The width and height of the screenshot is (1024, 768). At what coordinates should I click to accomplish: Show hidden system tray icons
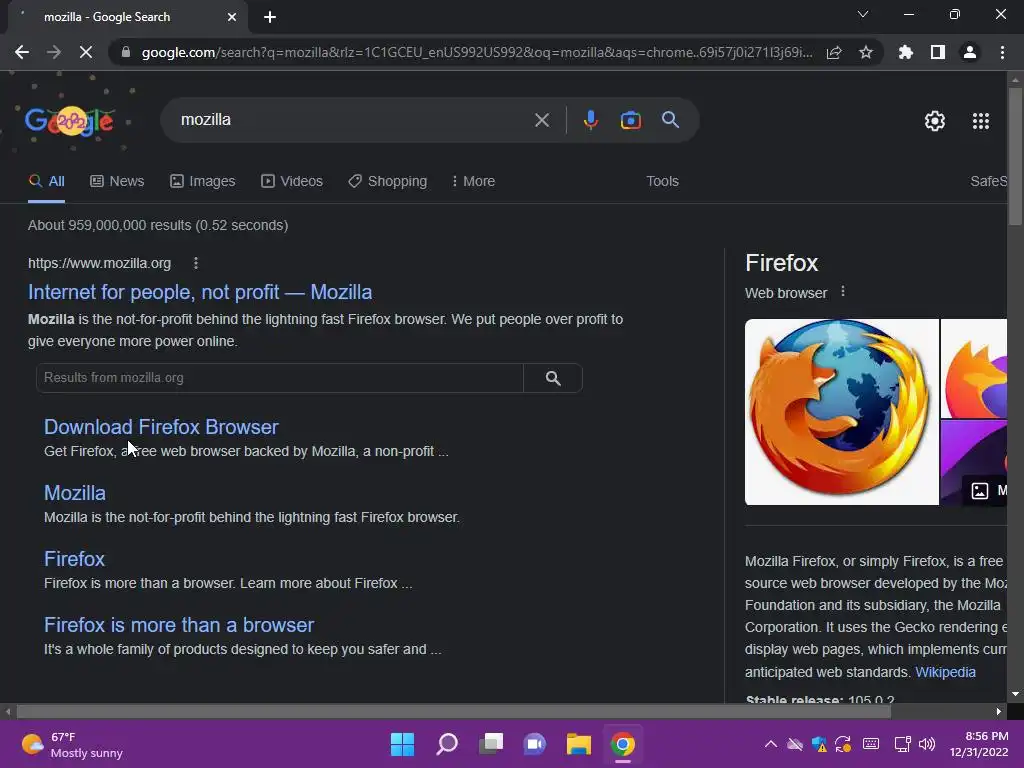pos(771,744)
